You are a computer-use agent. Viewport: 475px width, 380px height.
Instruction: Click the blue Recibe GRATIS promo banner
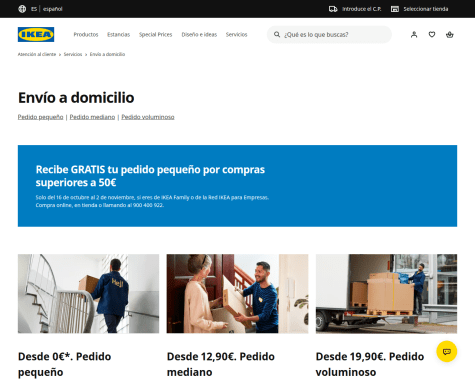click(237, 186)
